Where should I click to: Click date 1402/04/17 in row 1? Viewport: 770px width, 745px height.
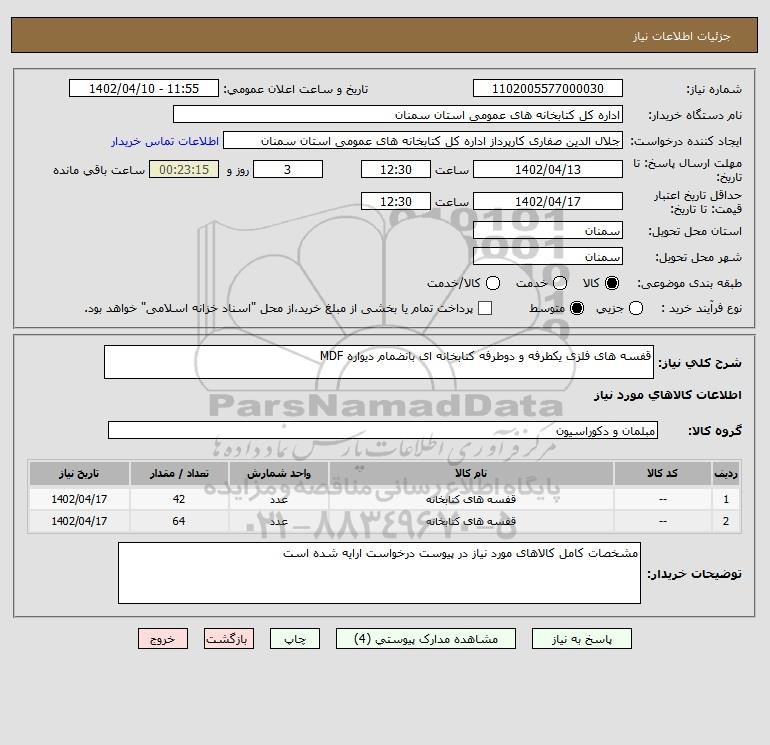(x=79, y=499)
